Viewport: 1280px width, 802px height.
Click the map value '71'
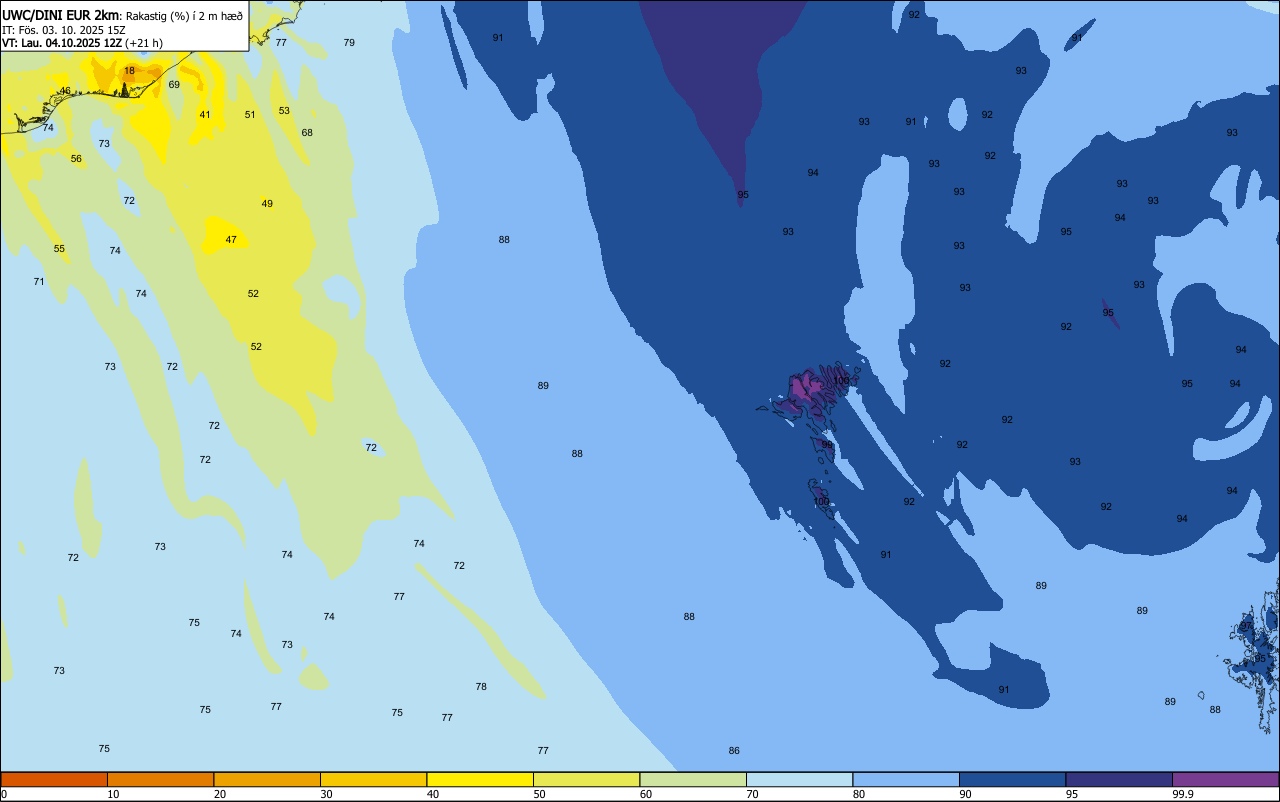coord(39,282)
